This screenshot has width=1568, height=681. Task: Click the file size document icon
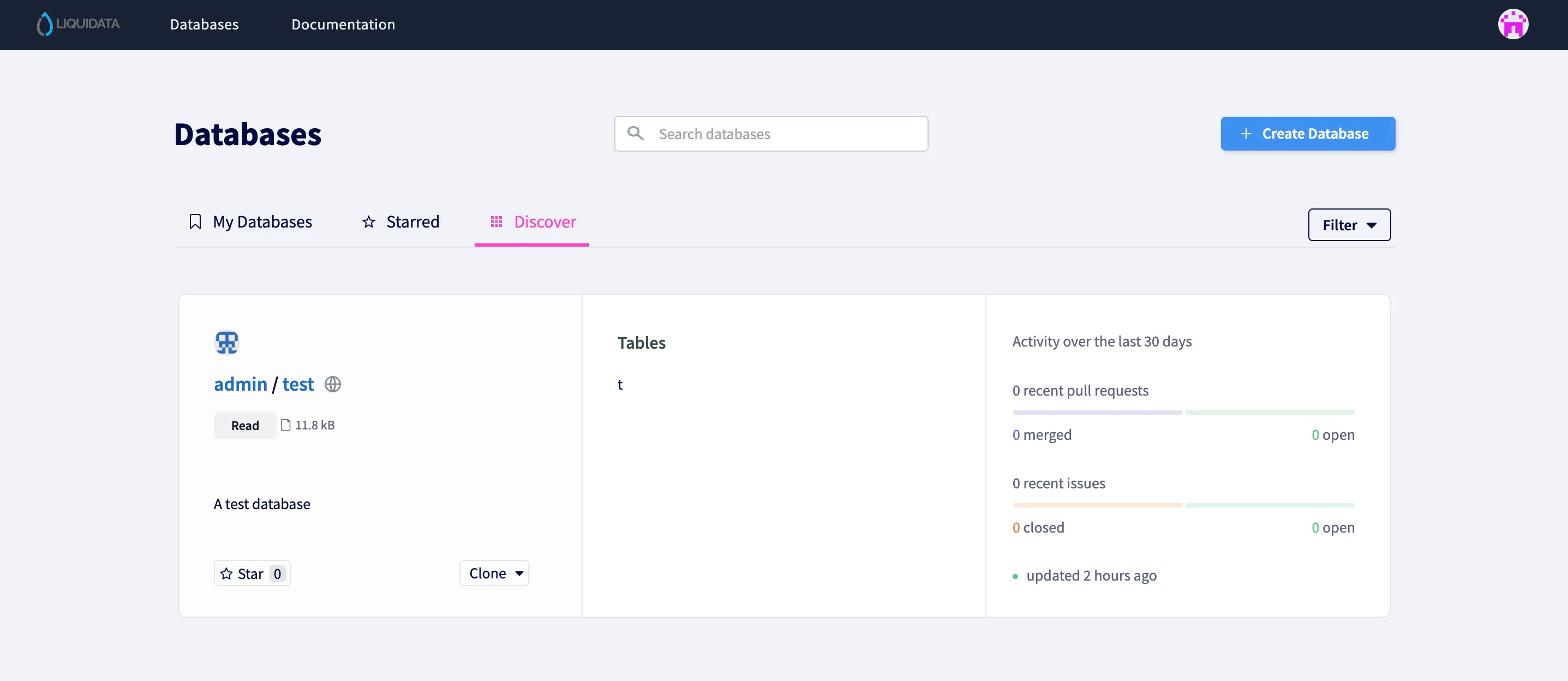(285, 425)
